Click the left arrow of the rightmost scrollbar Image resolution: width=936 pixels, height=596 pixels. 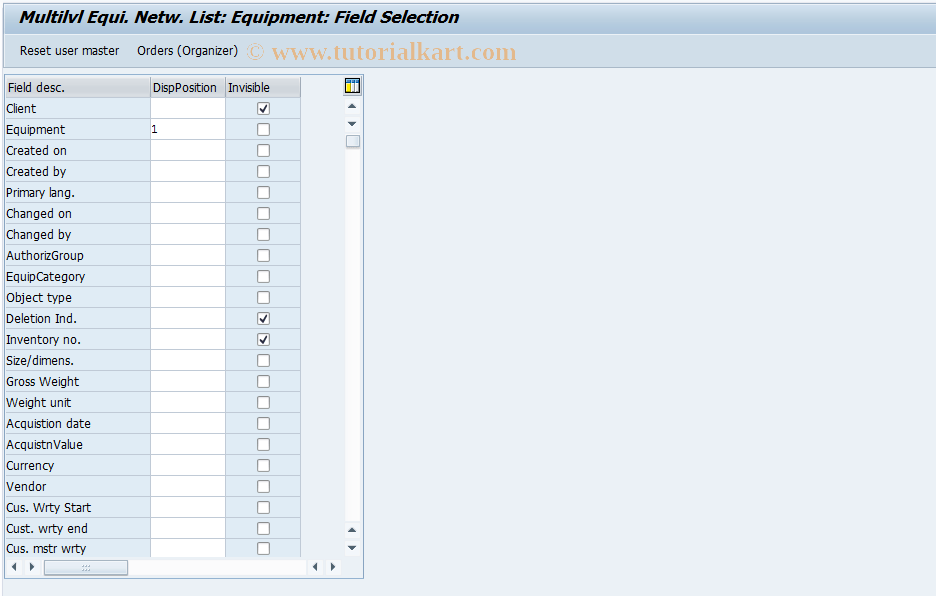(315, 567)
